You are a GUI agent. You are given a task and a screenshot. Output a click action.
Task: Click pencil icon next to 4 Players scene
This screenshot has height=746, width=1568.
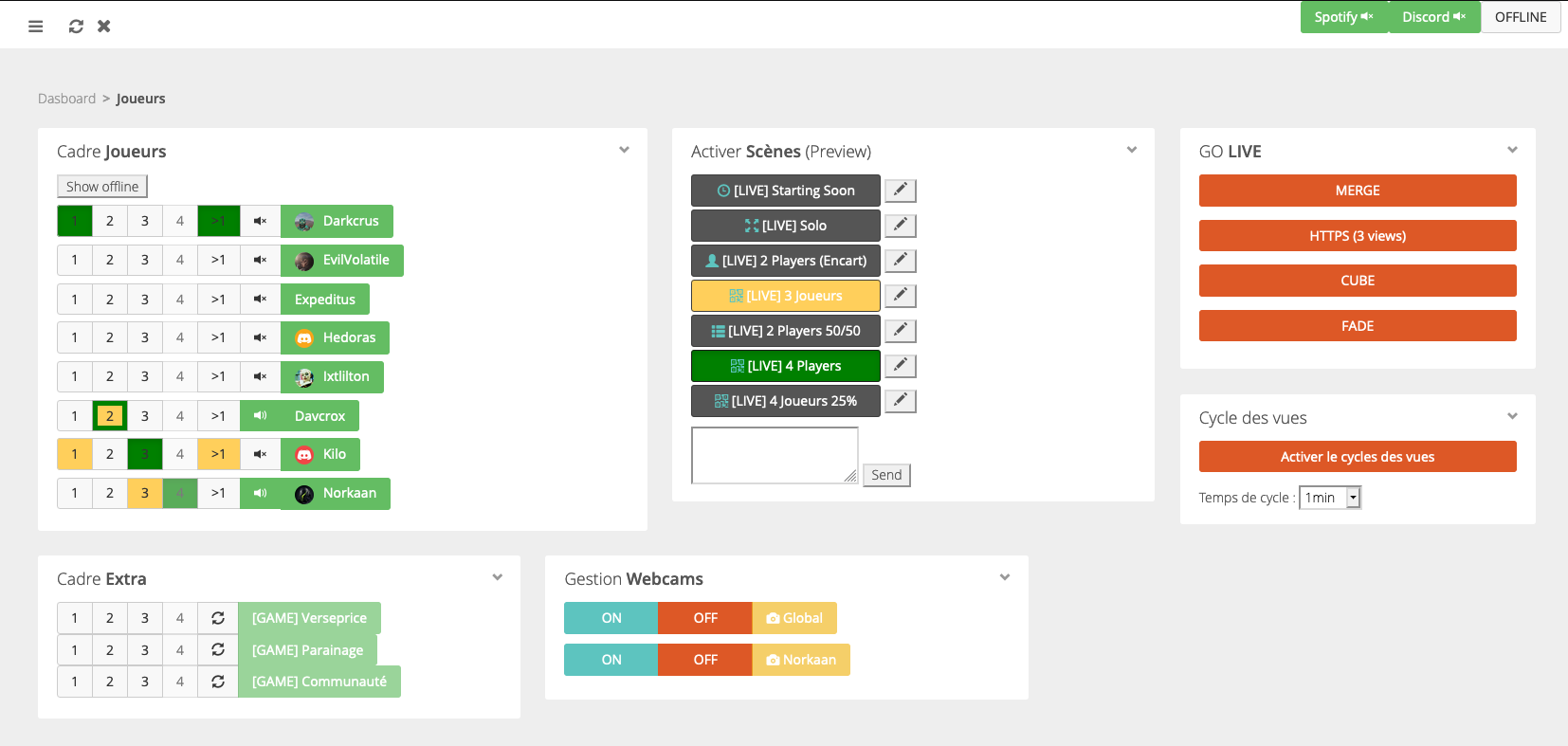coord(900,366)
